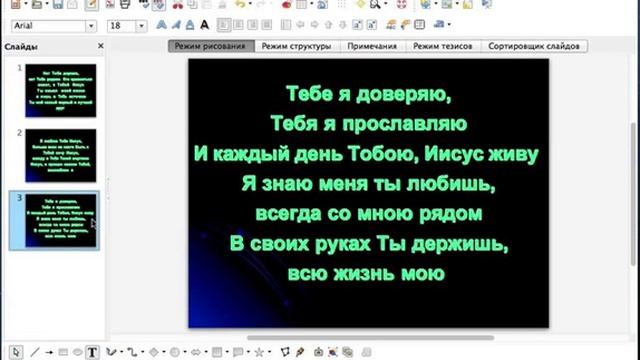Viewport: 640px width, 360px height.
Task: Expand the New document dropdown arrow
Action: coord(26,4)
